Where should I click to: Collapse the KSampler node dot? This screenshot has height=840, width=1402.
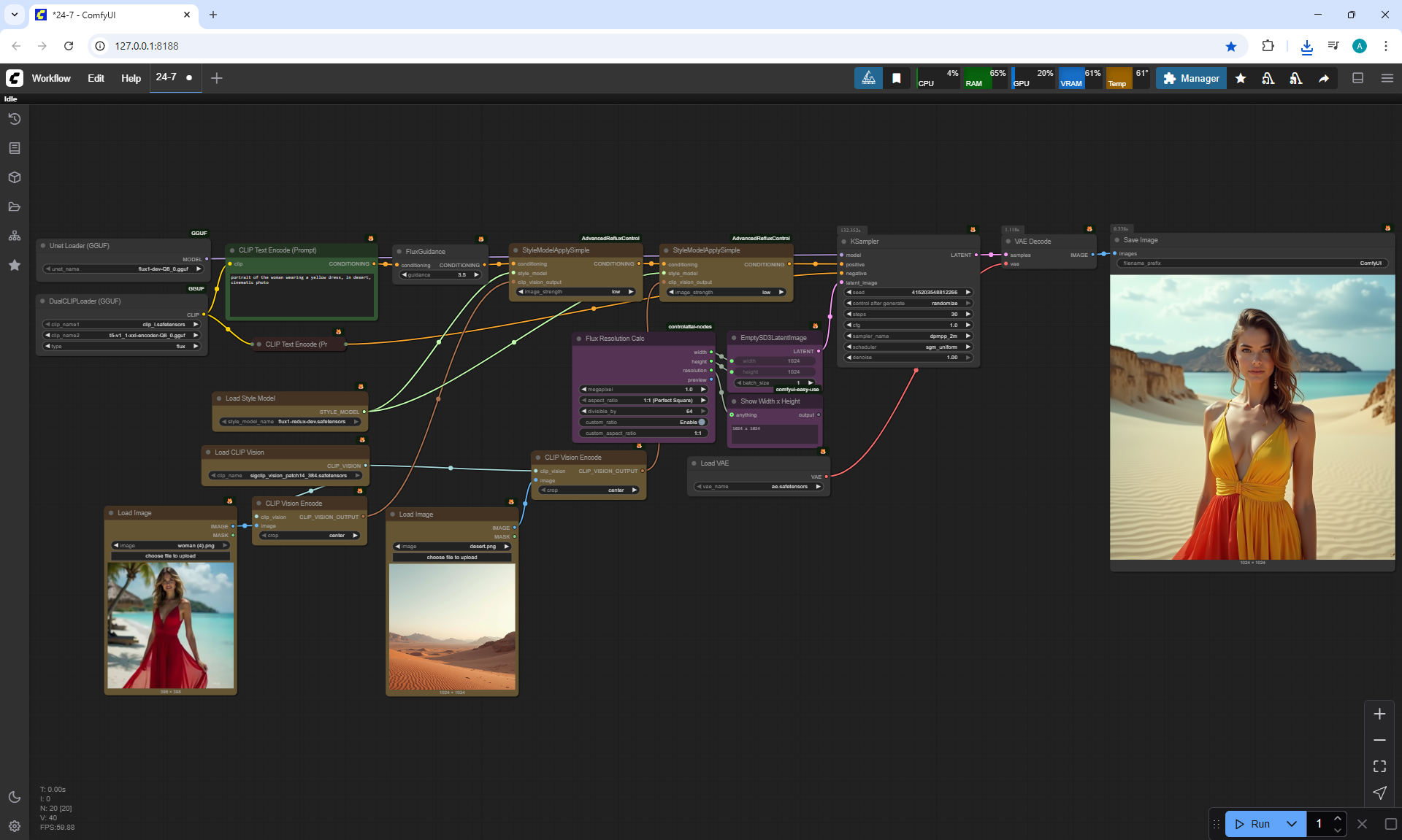pos(844,242)
